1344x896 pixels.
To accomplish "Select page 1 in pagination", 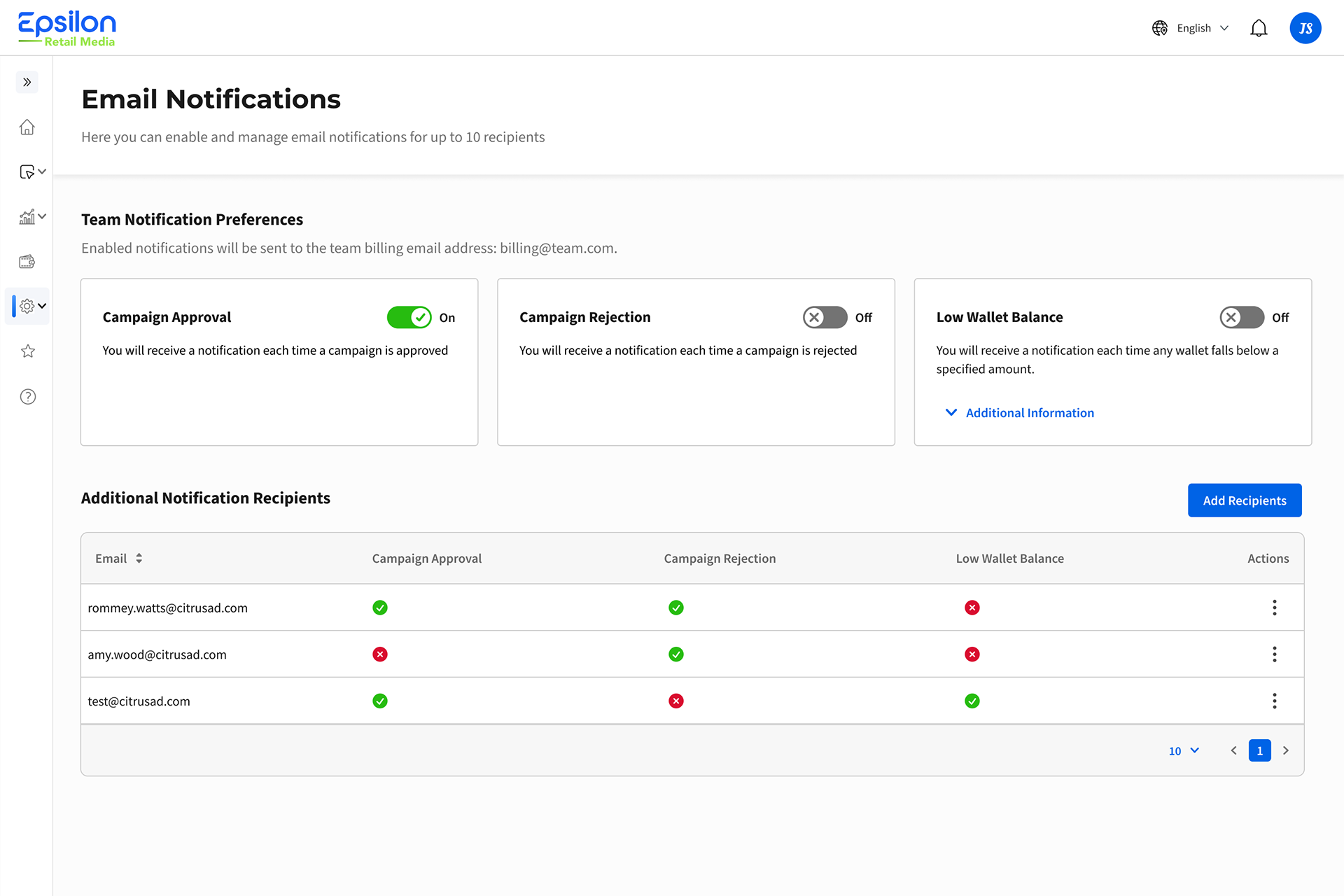I will point(1259,751).
